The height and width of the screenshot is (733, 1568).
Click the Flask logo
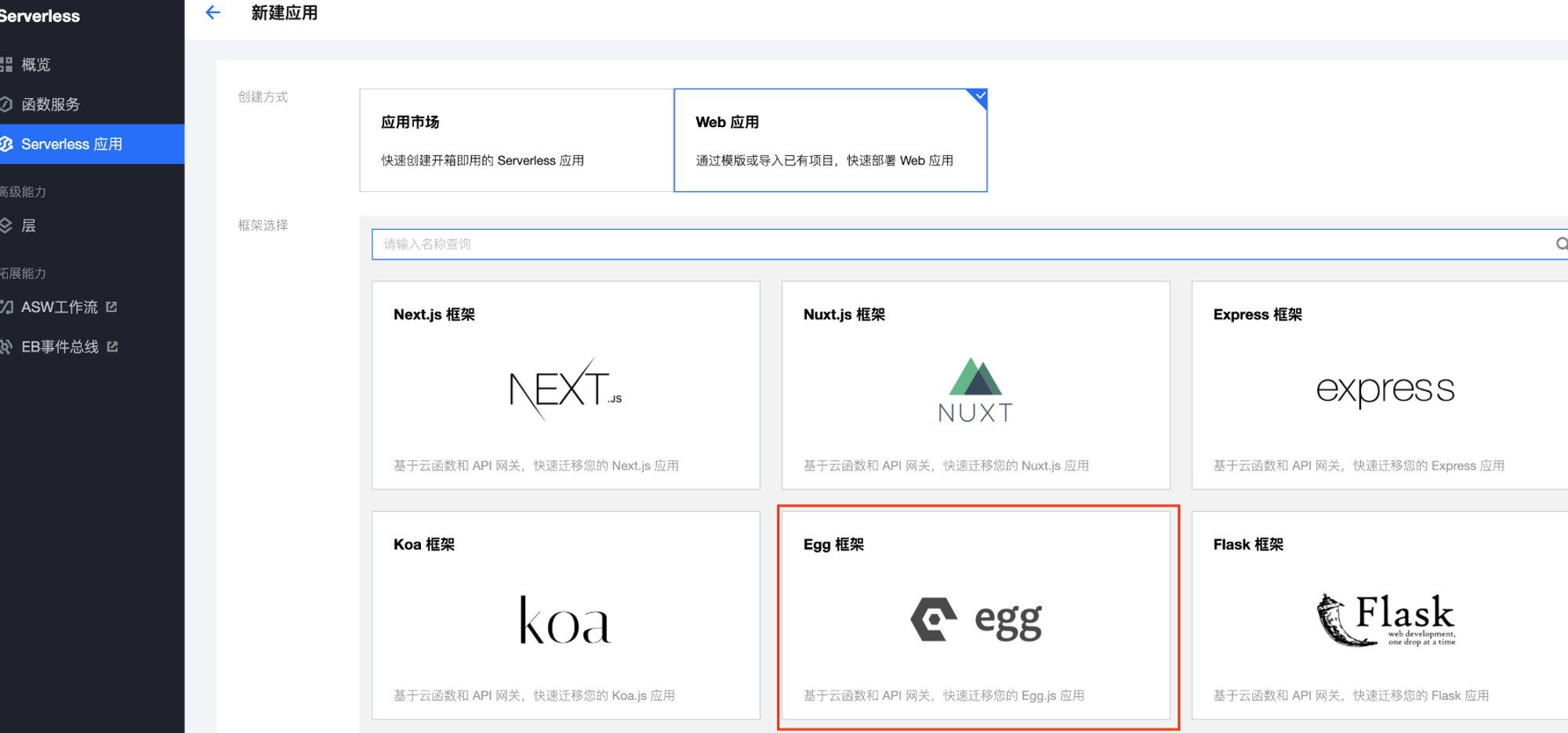pyautogui.click(x=1385, y=619)
